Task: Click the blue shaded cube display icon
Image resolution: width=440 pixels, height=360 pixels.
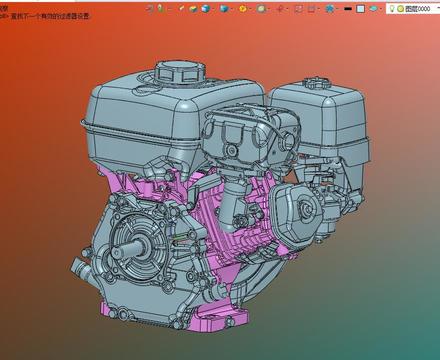Action: point(205,9)
